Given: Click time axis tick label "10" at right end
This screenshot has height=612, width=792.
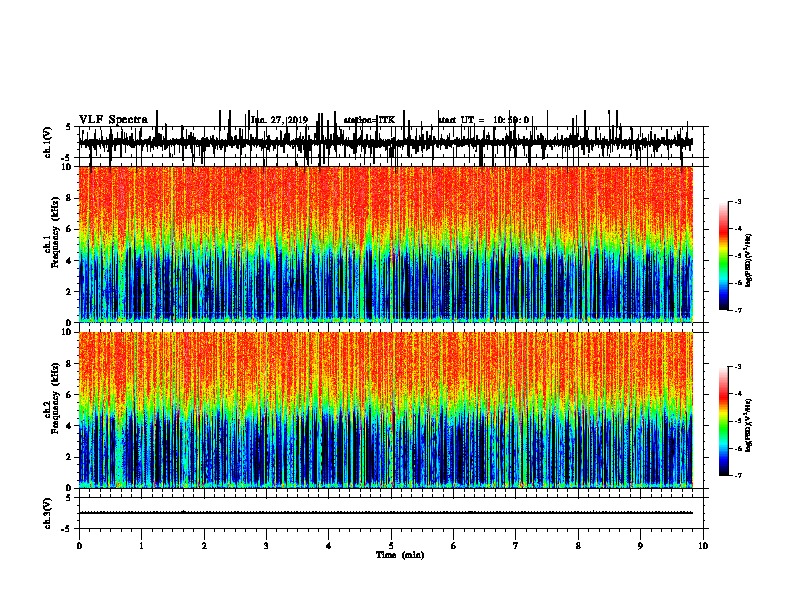Looking at the screenshot, I should pos(703,545).
